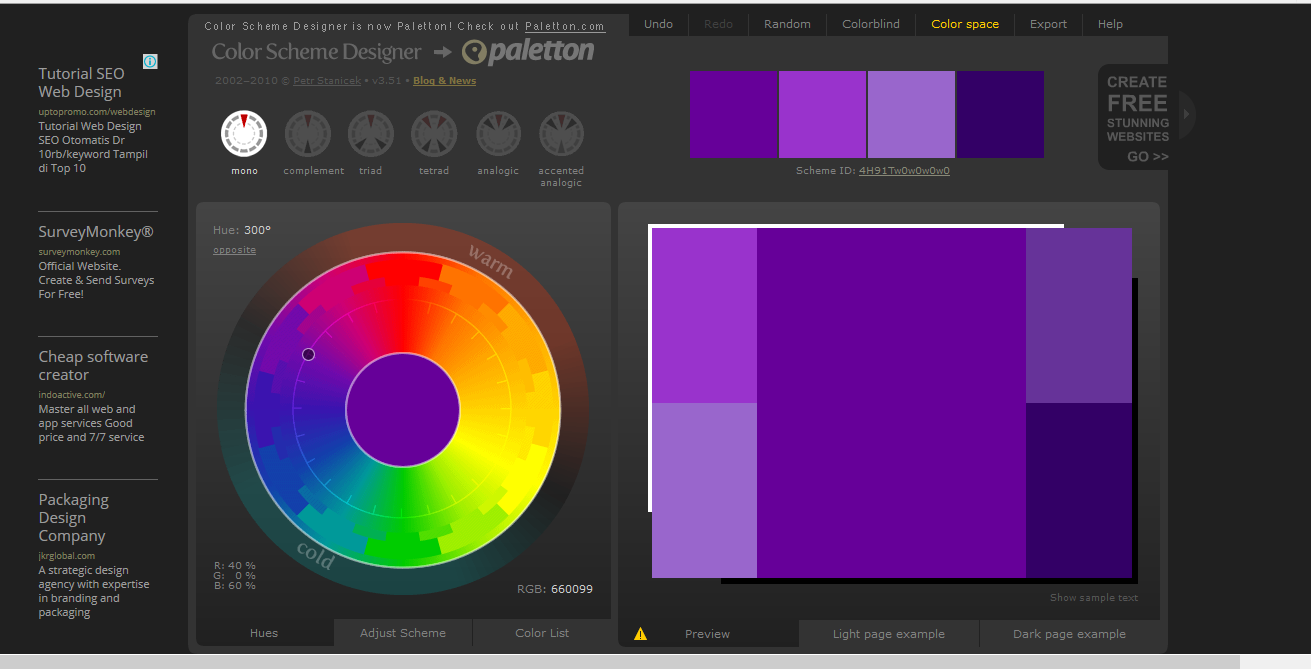Click the uptopromo.com/webdesign ad URL
This screenshot has width=1311, height=669.
(x=97, y=112)
